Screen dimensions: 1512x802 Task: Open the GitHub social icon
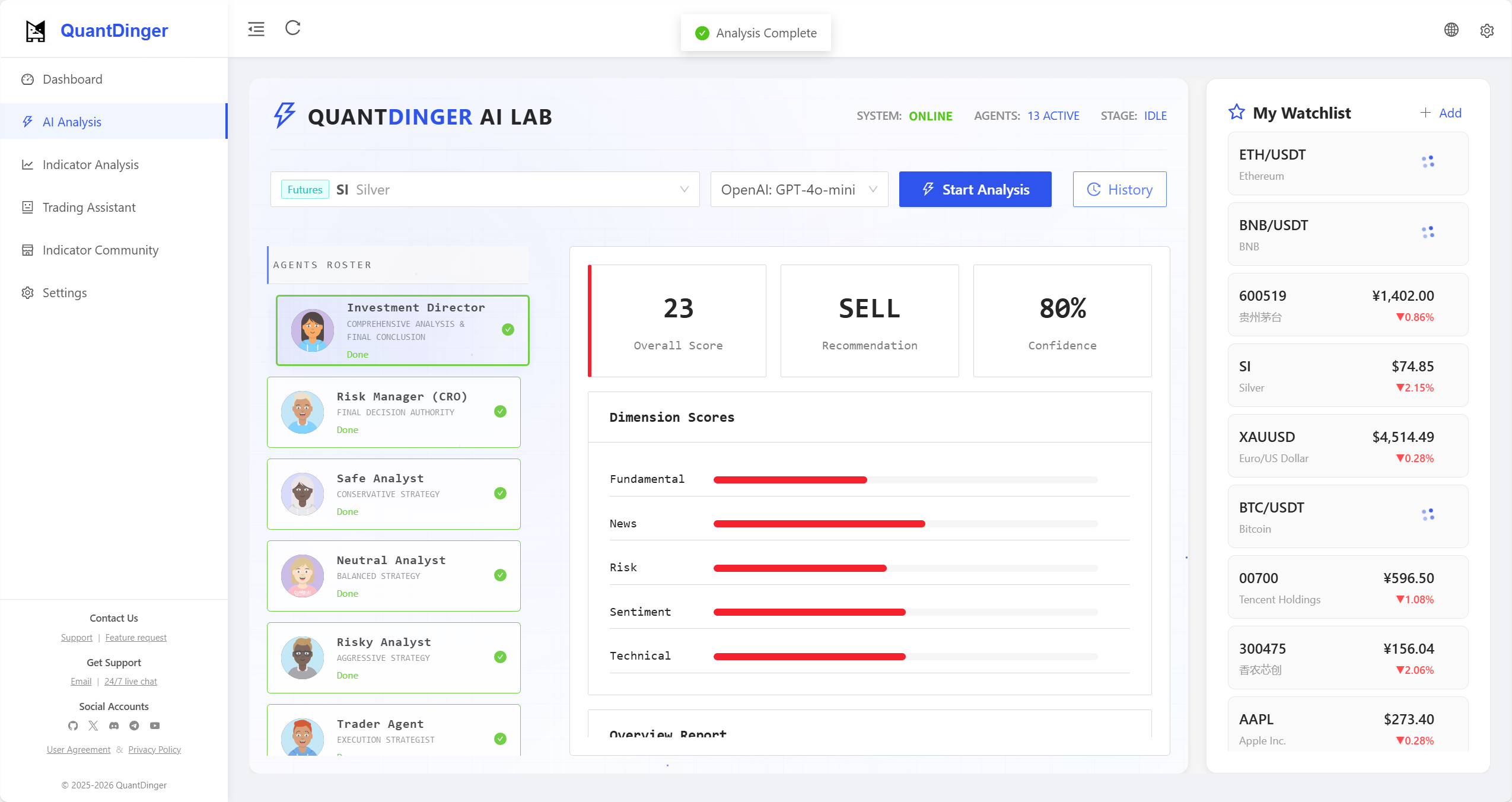[x=73, y=725]
